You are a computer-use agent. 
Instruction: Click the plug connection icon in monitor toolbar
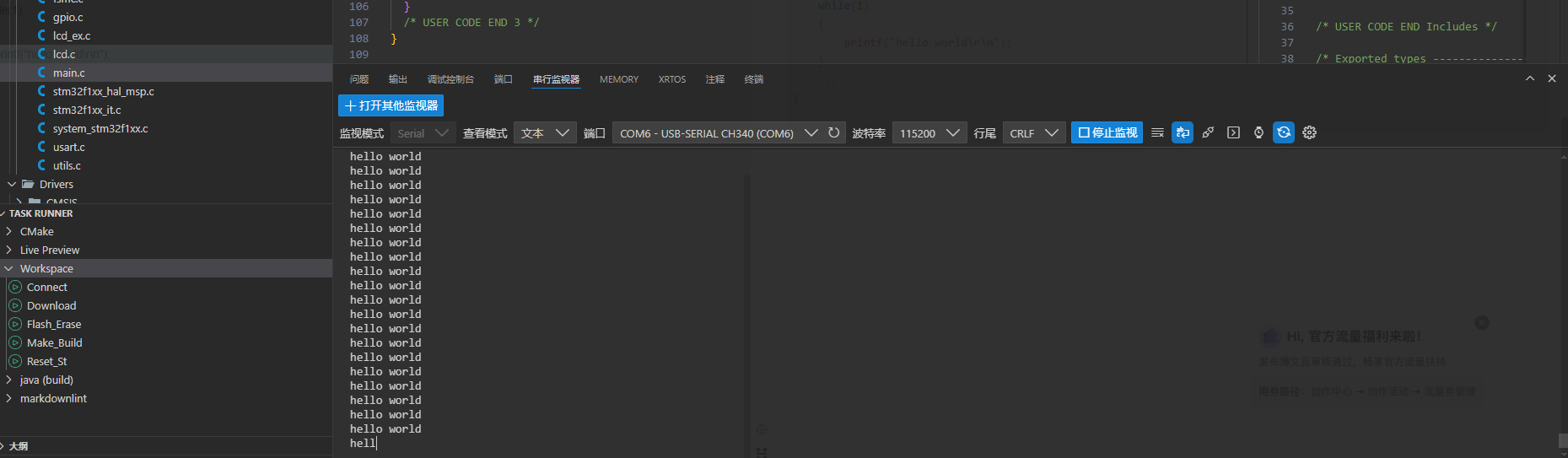coord(1208,132)
